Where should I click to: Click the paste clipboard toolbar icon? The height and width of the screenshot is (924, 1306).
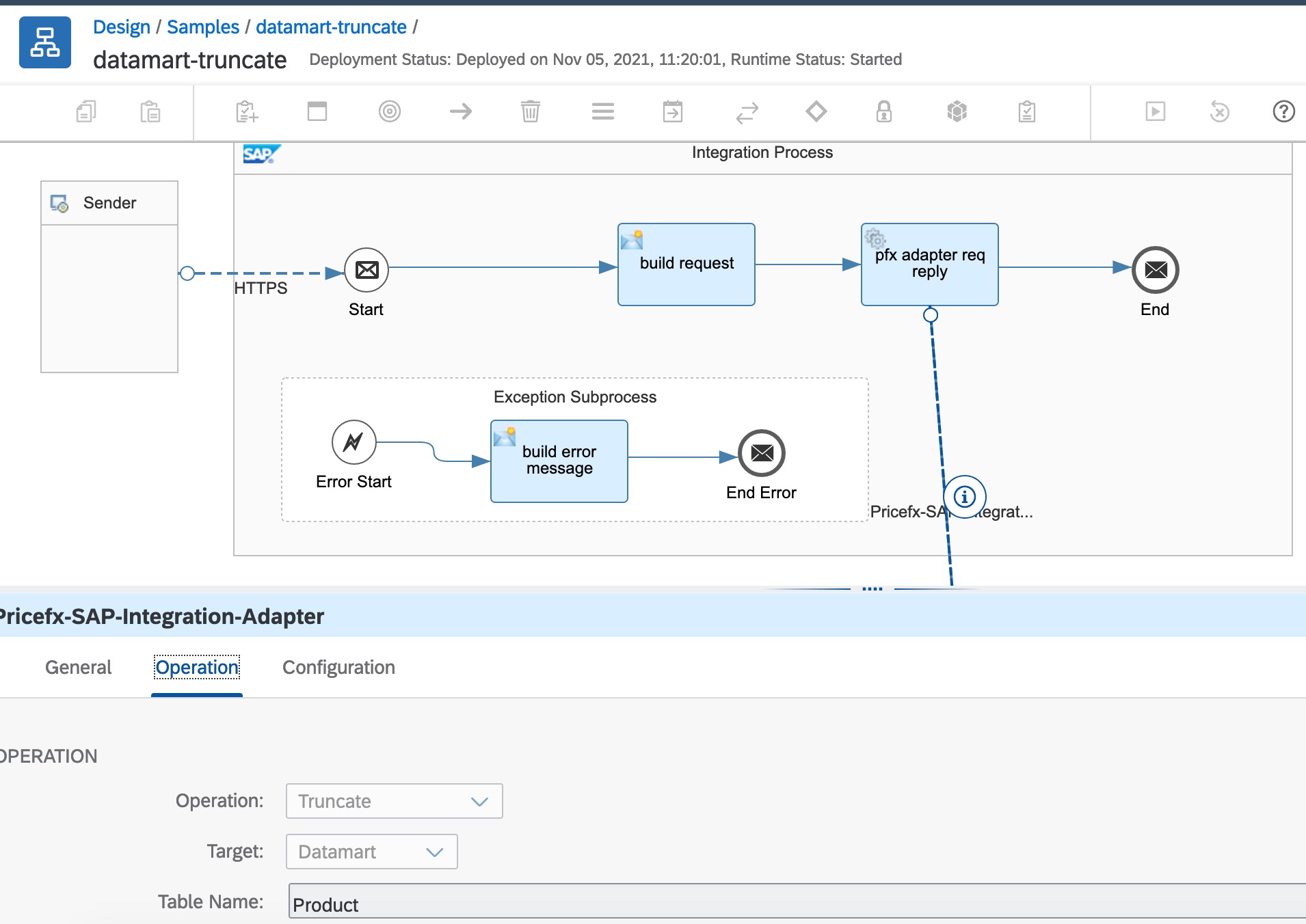point(150,111)
